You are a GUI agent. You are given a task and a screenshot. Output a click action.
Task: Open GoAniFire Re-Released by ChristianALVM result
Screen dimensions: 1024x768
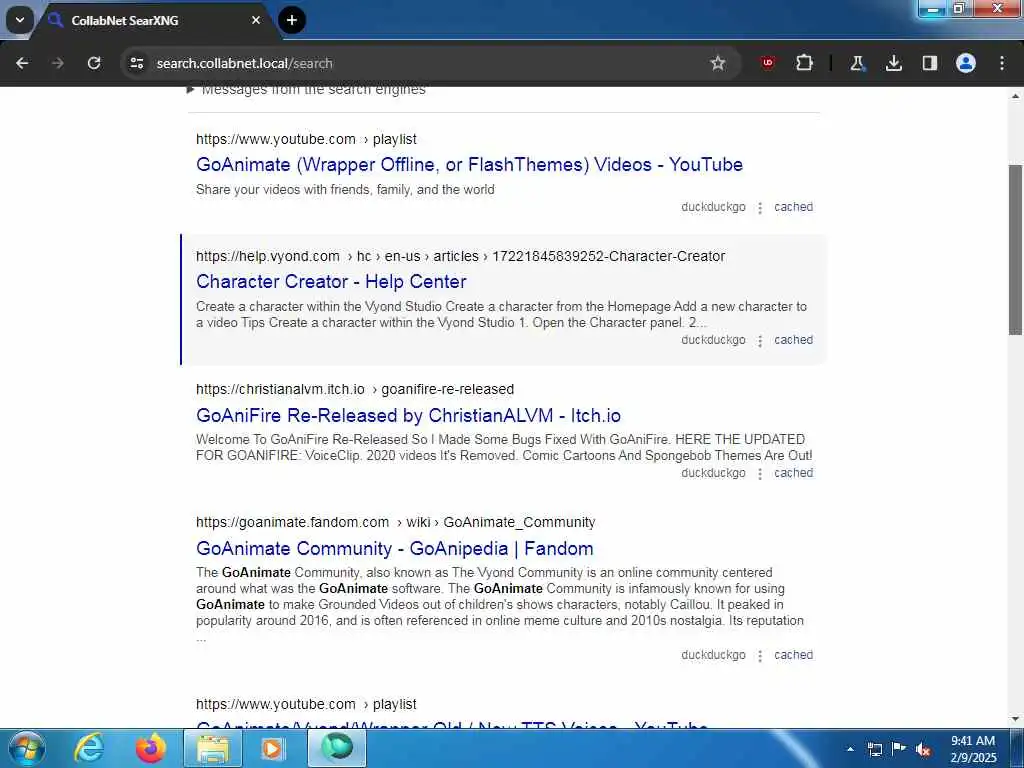tap(408, 415)
